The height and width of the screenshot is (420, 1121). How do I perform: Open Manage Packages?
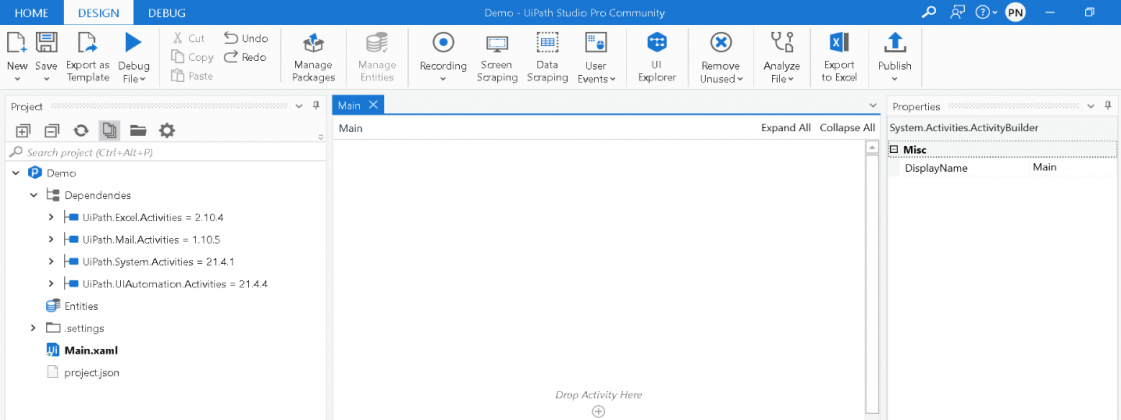point(313,56)
